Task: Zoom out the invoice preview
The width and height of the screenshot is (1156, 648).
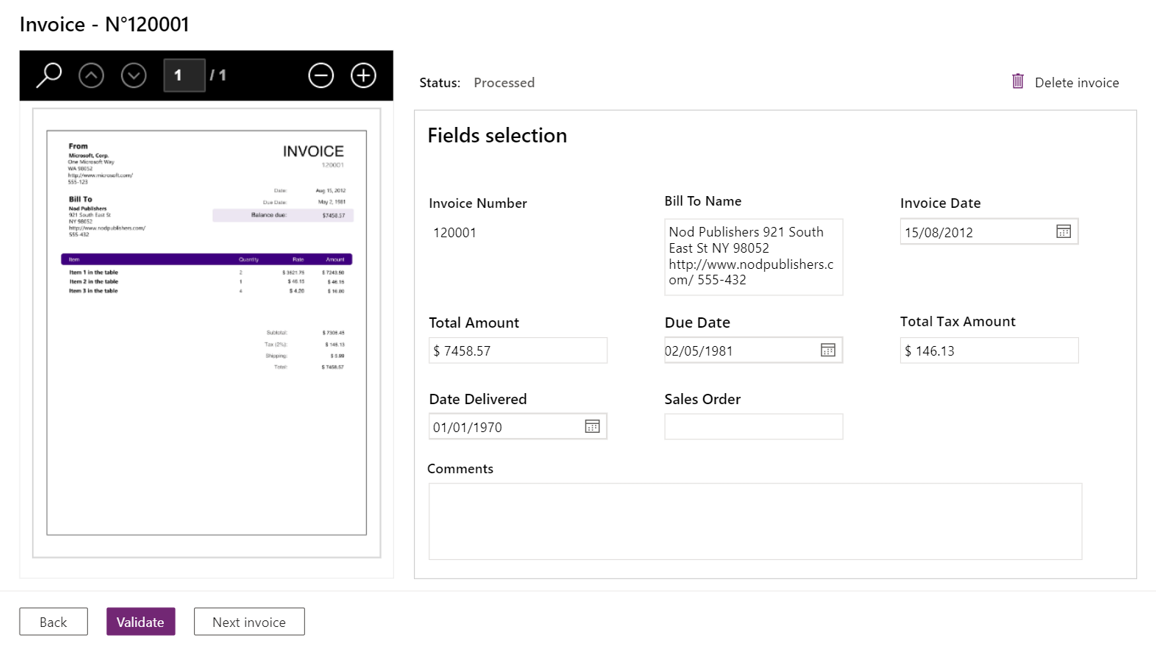Action: tap(321, 75)
